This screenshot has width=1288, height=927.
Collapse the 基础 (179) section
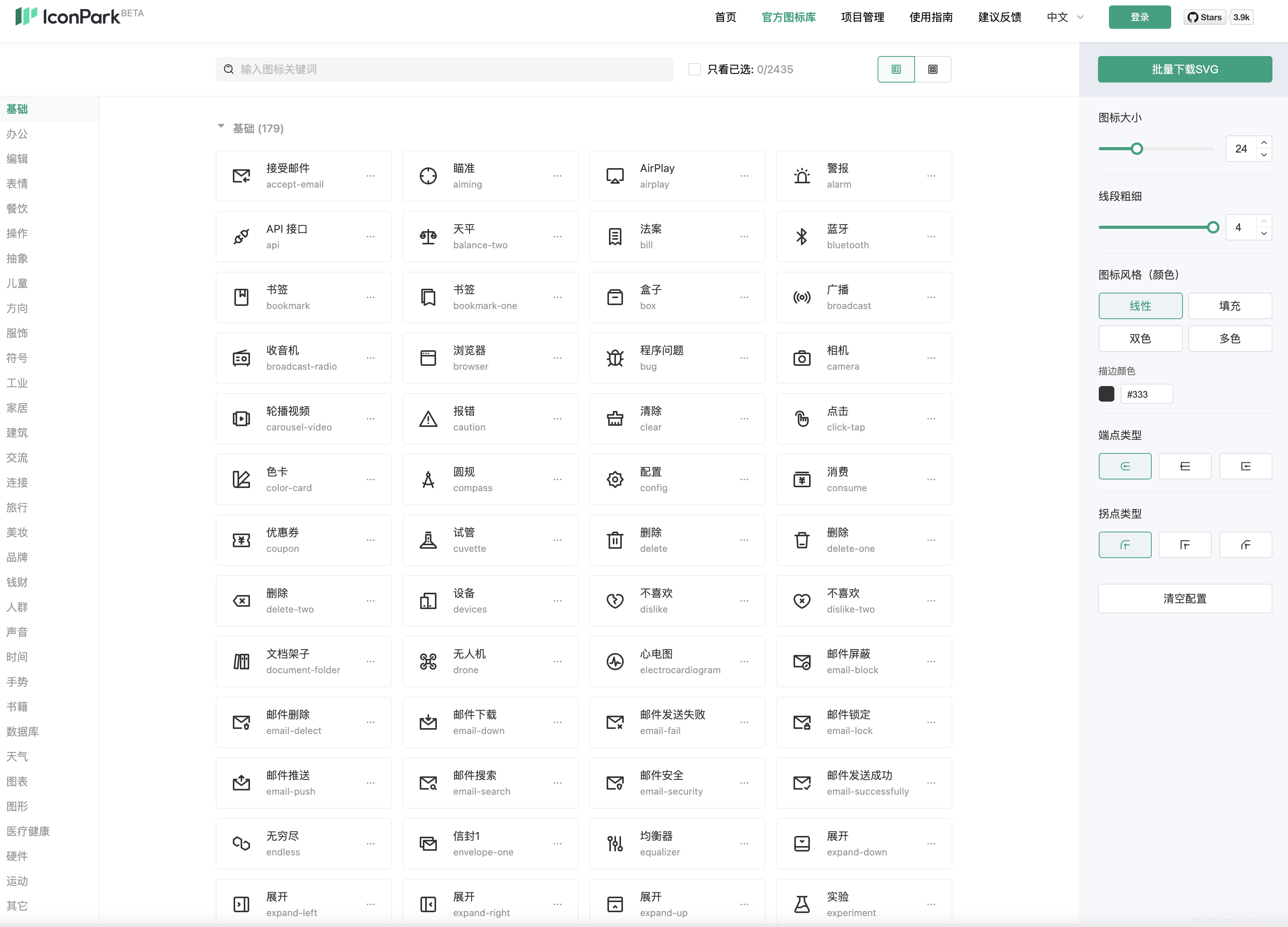[x=222, y=126]
